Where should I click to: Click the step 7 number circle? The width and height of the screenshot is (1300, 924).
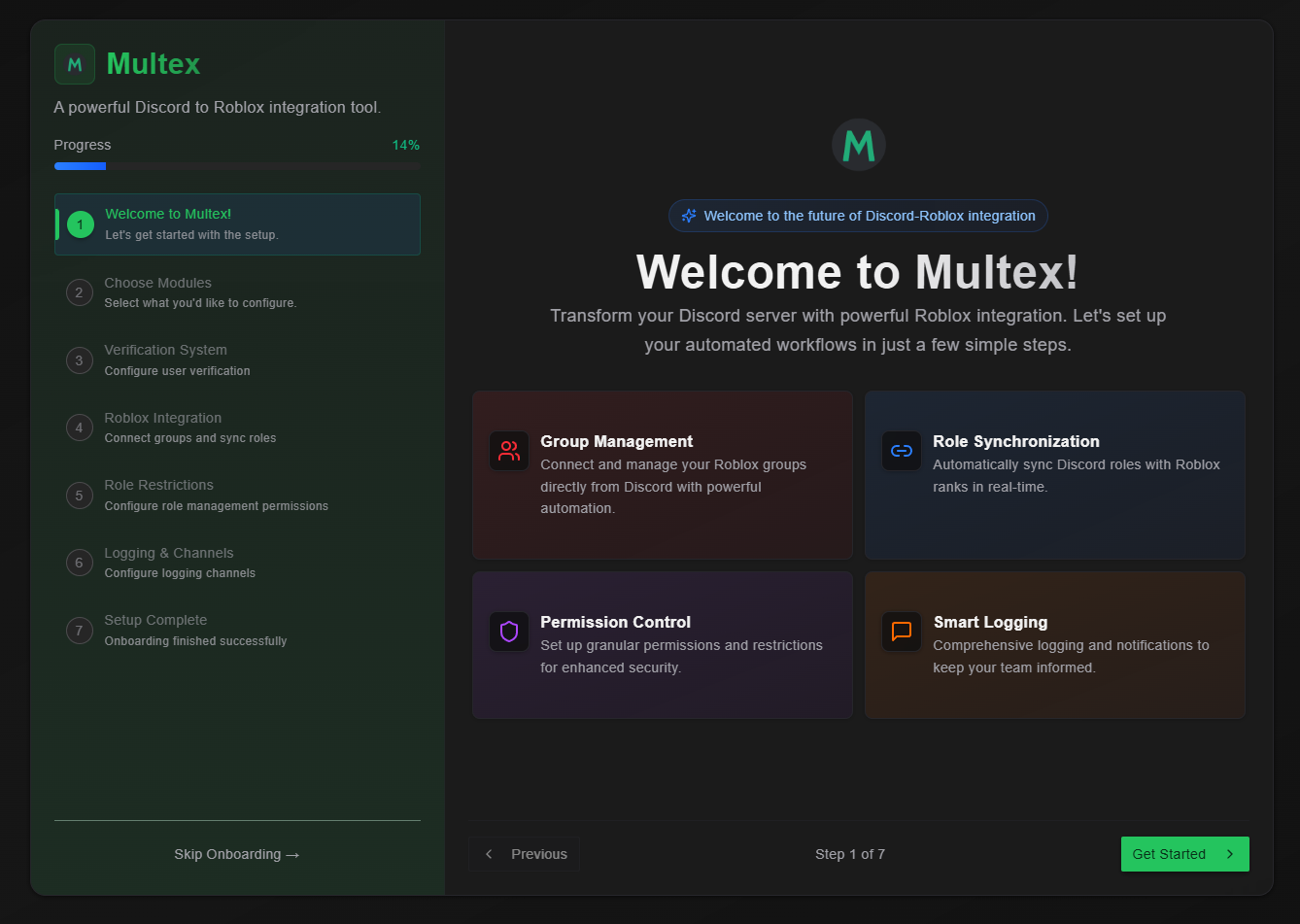[80, 631]
